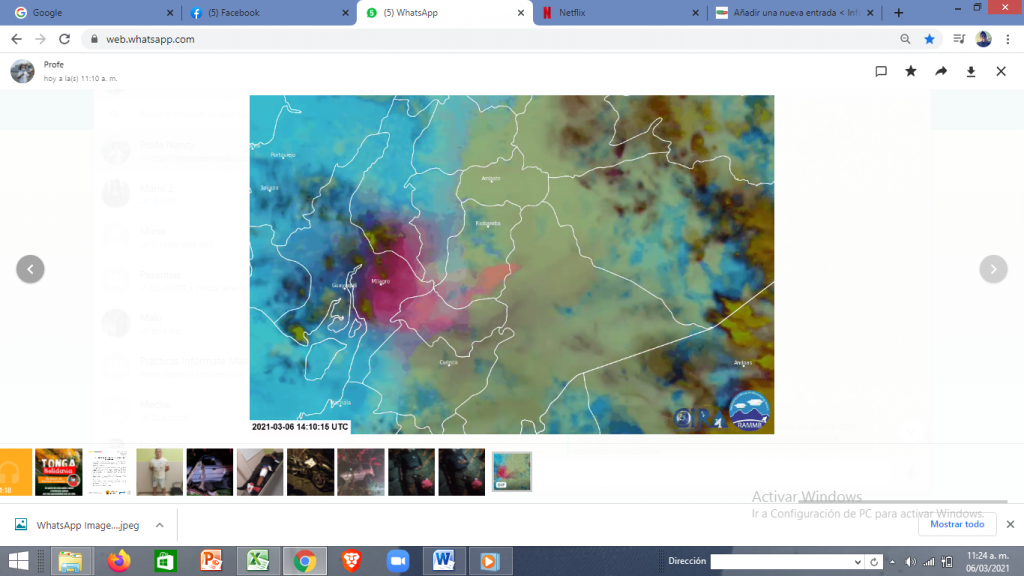Switch to Chrome on the taskbar
The width and height of the screenshot is (1024, 576).
pyautogui.click(x=304, y=561)
